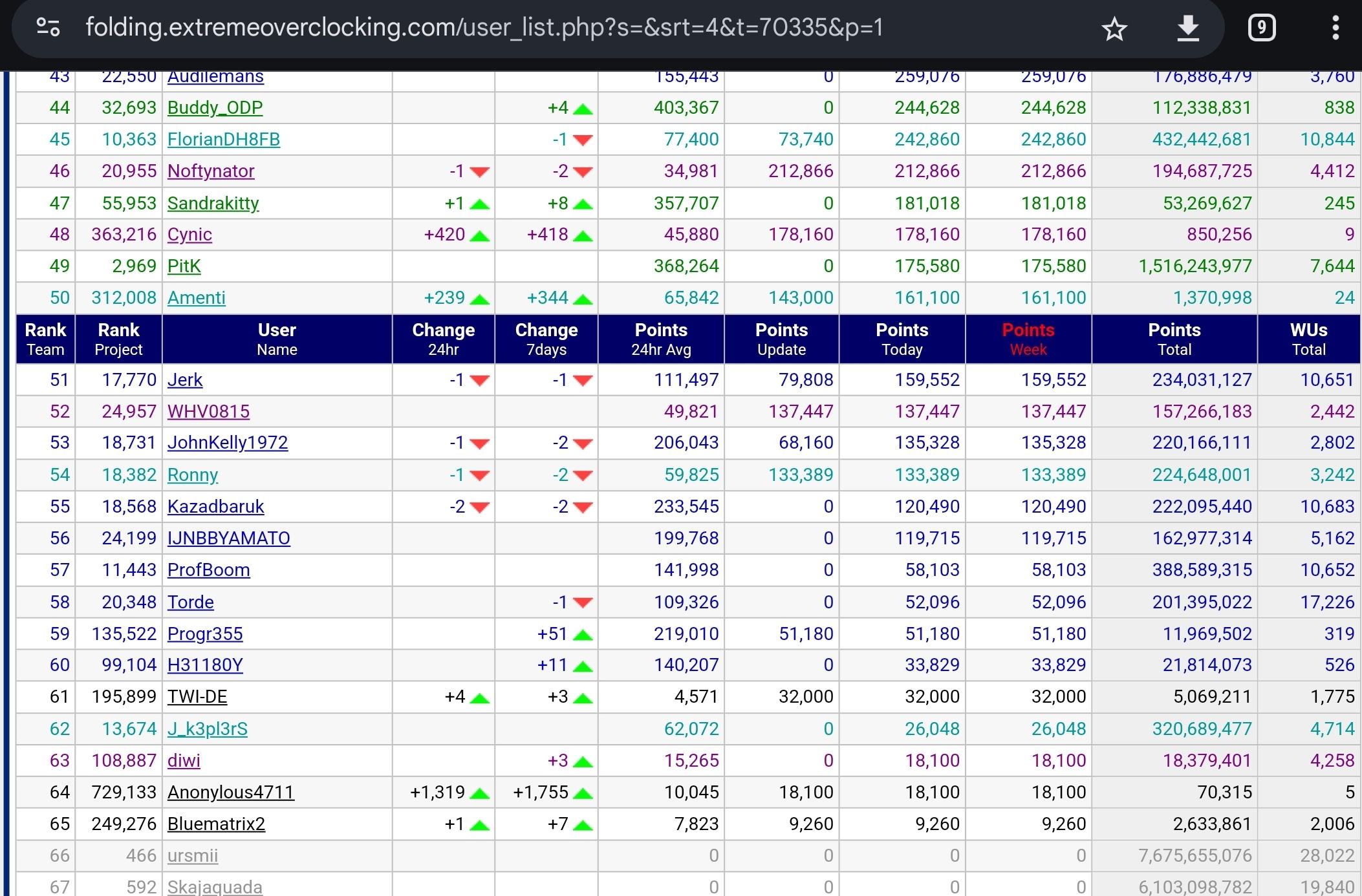Click the Bluematrix2 user link

[x=216, y=824]
